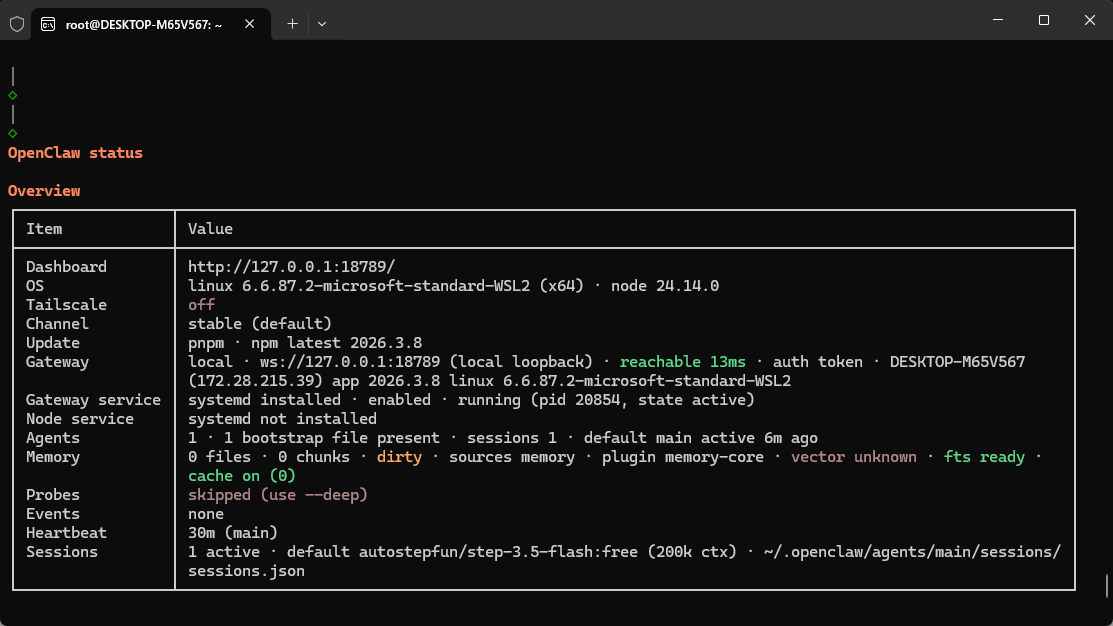Click the Channel row label

click(57, 324)
